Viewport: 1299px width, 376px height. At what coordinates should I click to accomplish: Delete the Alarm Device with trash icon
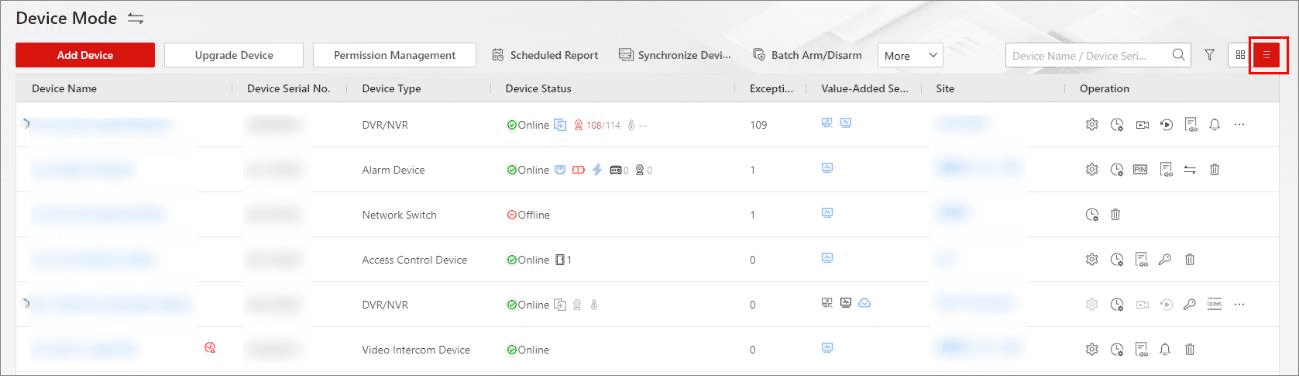pyautogui.click(x=1215, y=170)
